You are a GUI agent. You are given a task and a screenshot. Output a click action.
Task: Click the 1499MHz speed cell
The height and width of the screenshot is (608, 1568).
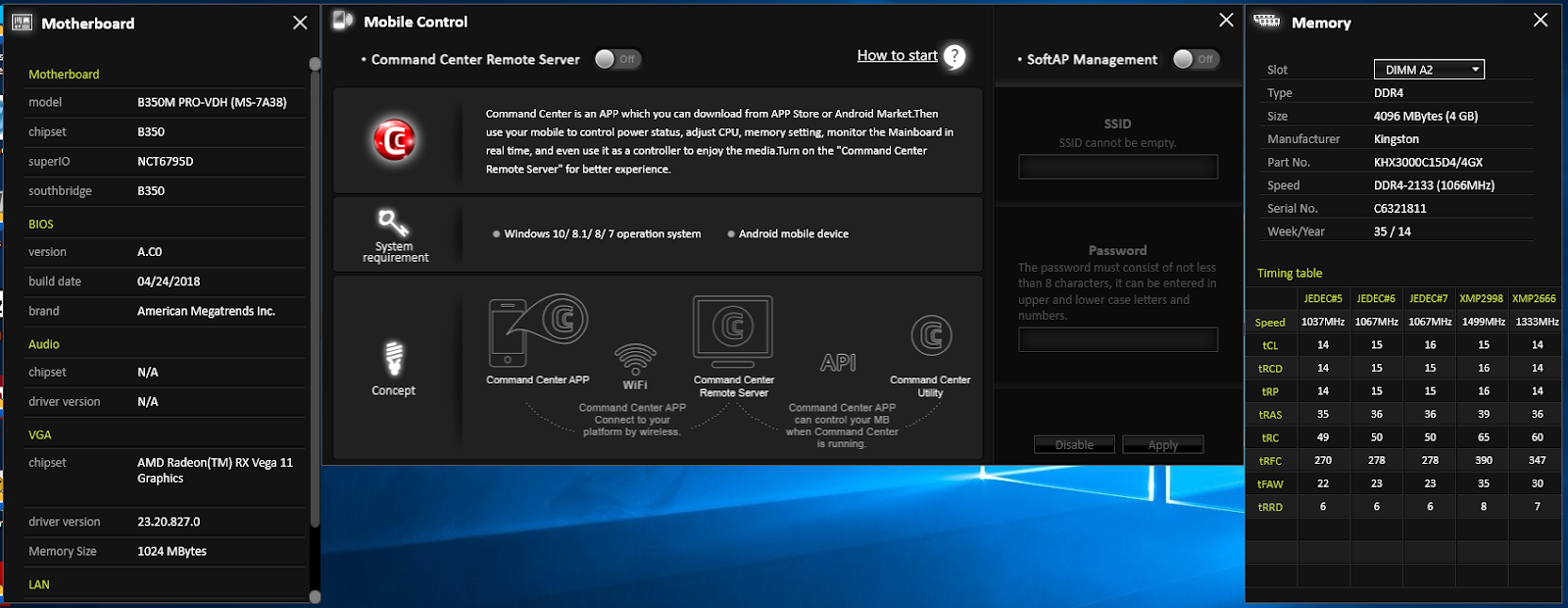pos(1484,322)
